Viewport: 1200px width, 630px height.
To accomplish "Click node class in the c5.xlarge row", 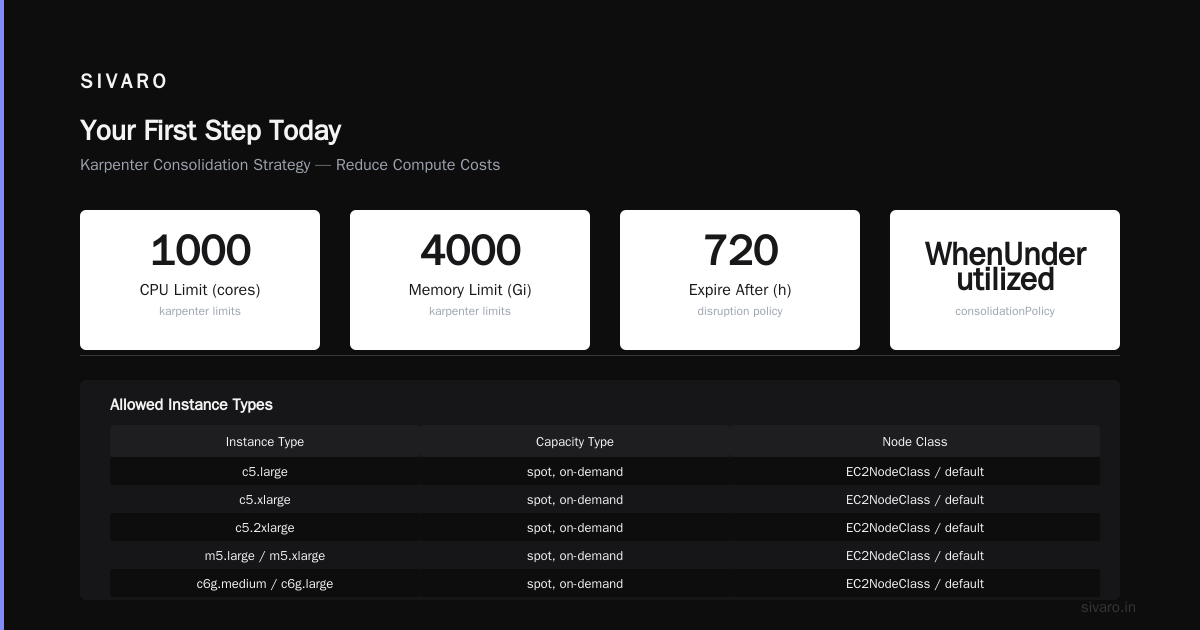I will [x=915, y=499].
